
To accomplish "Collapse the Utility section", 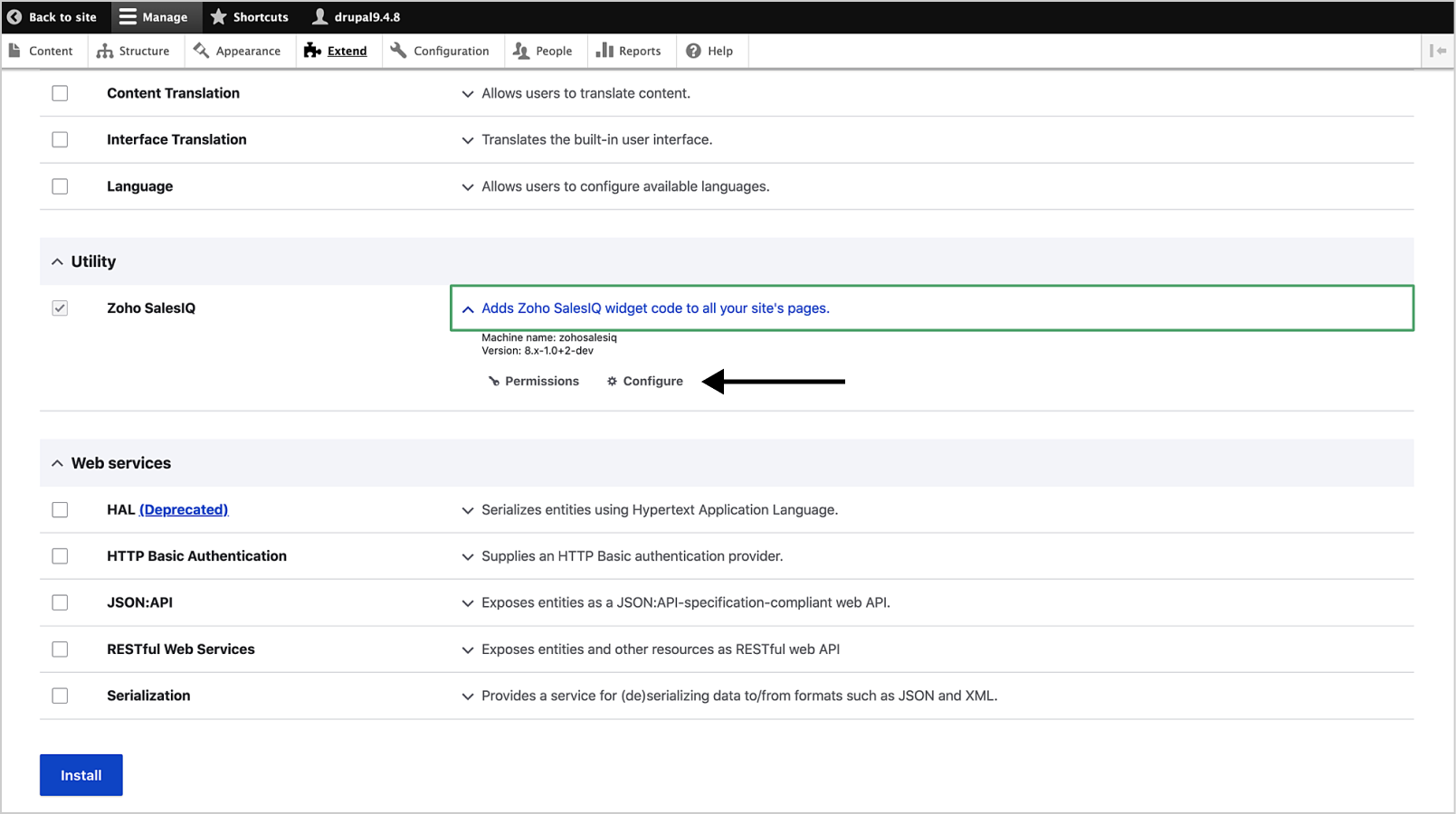I will [x=58, y=261].
